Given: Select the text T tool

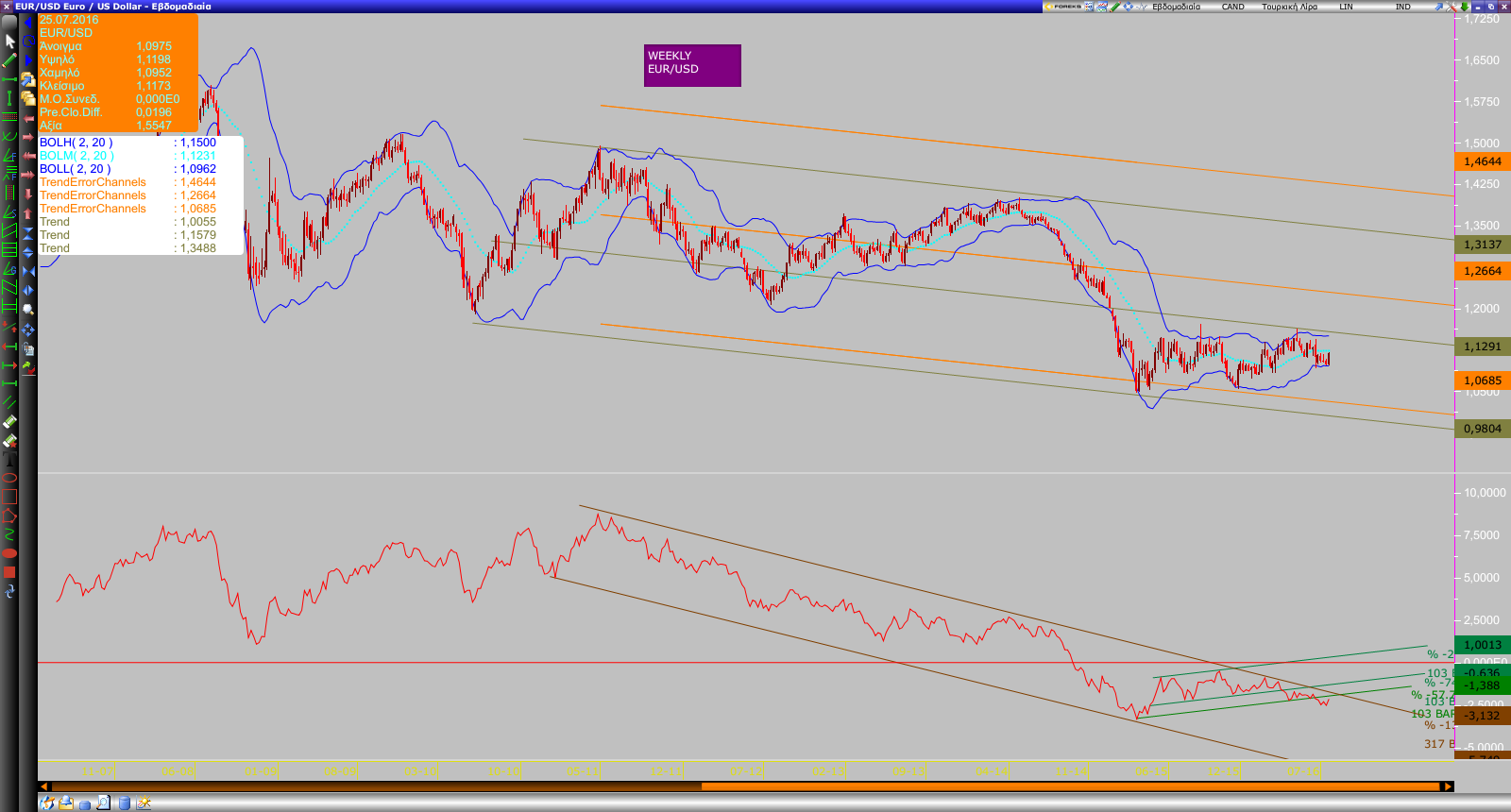Looking at the screenshot, I should pos(10,460).
